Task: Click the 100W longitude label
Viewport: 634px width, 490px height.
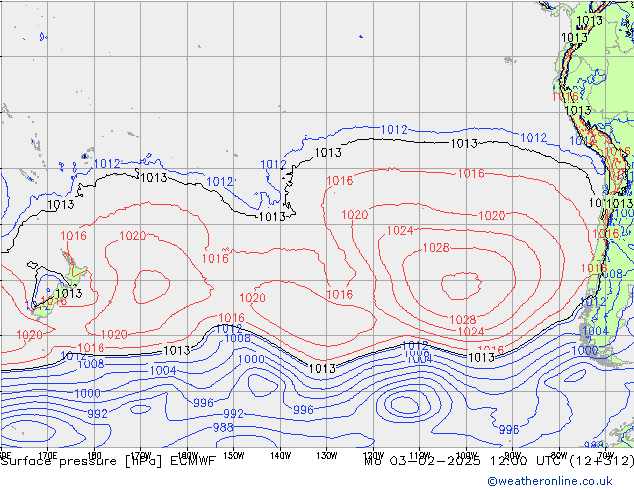Action: click(x=466, y=455)
